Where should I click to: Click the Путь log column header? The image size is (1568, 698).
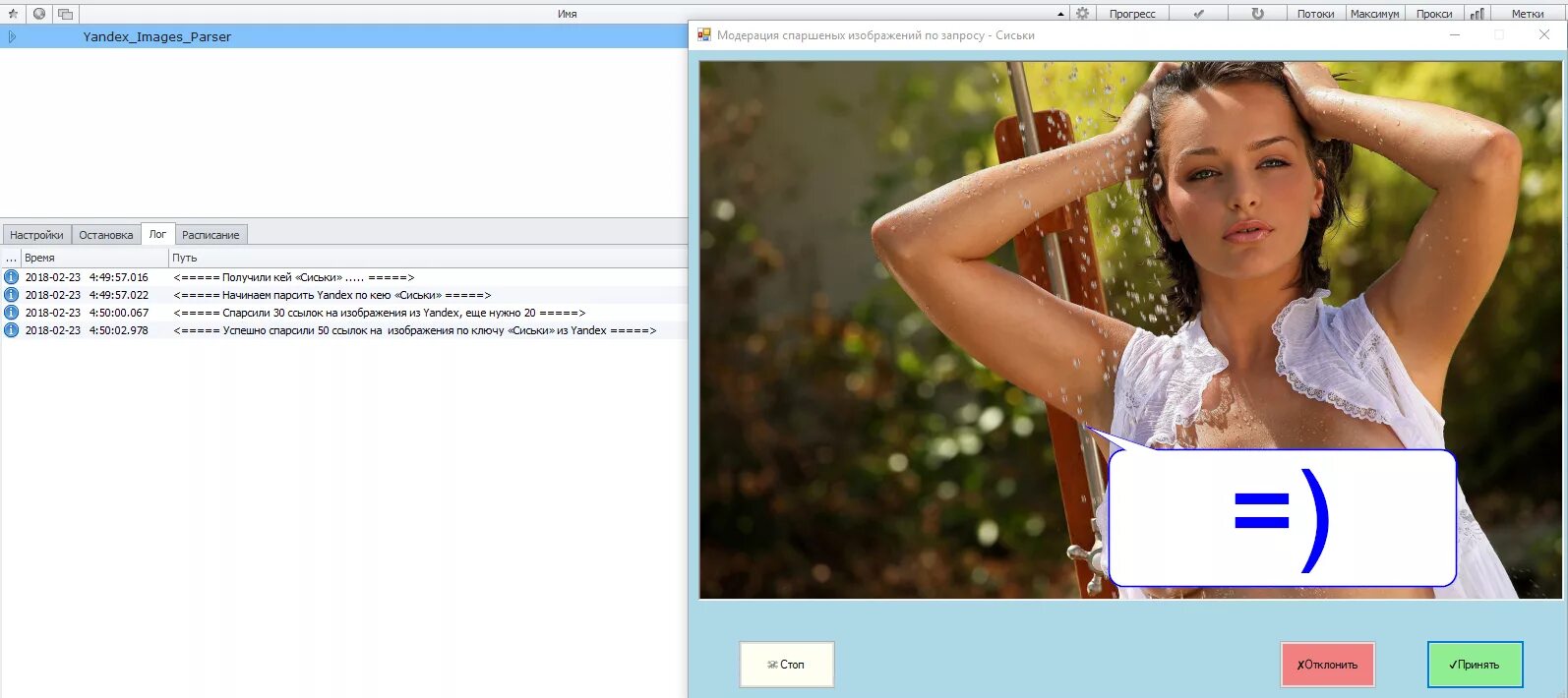click(428, 258)
